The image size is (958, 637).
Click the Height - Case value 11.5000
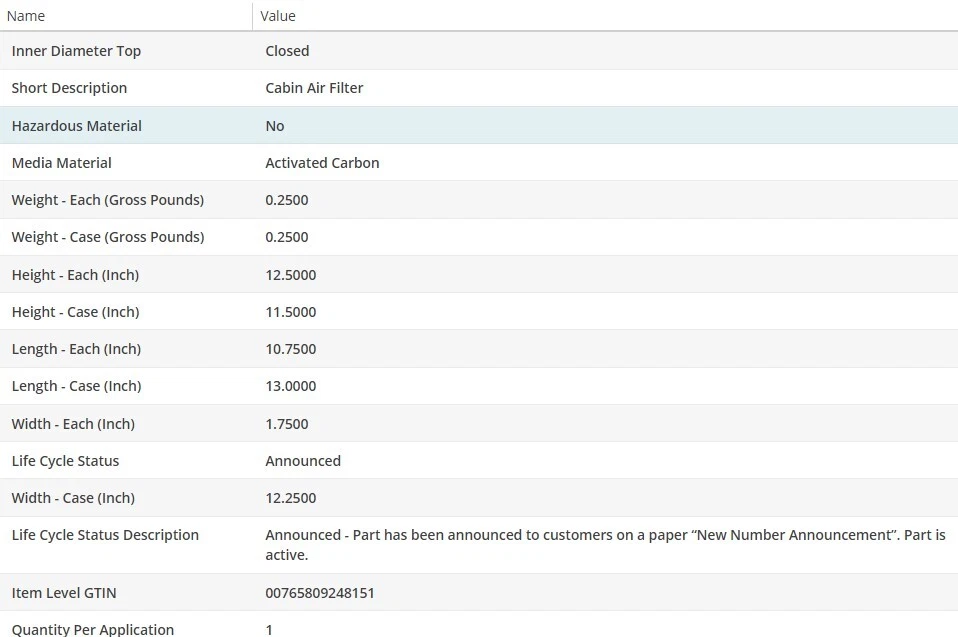290,312
